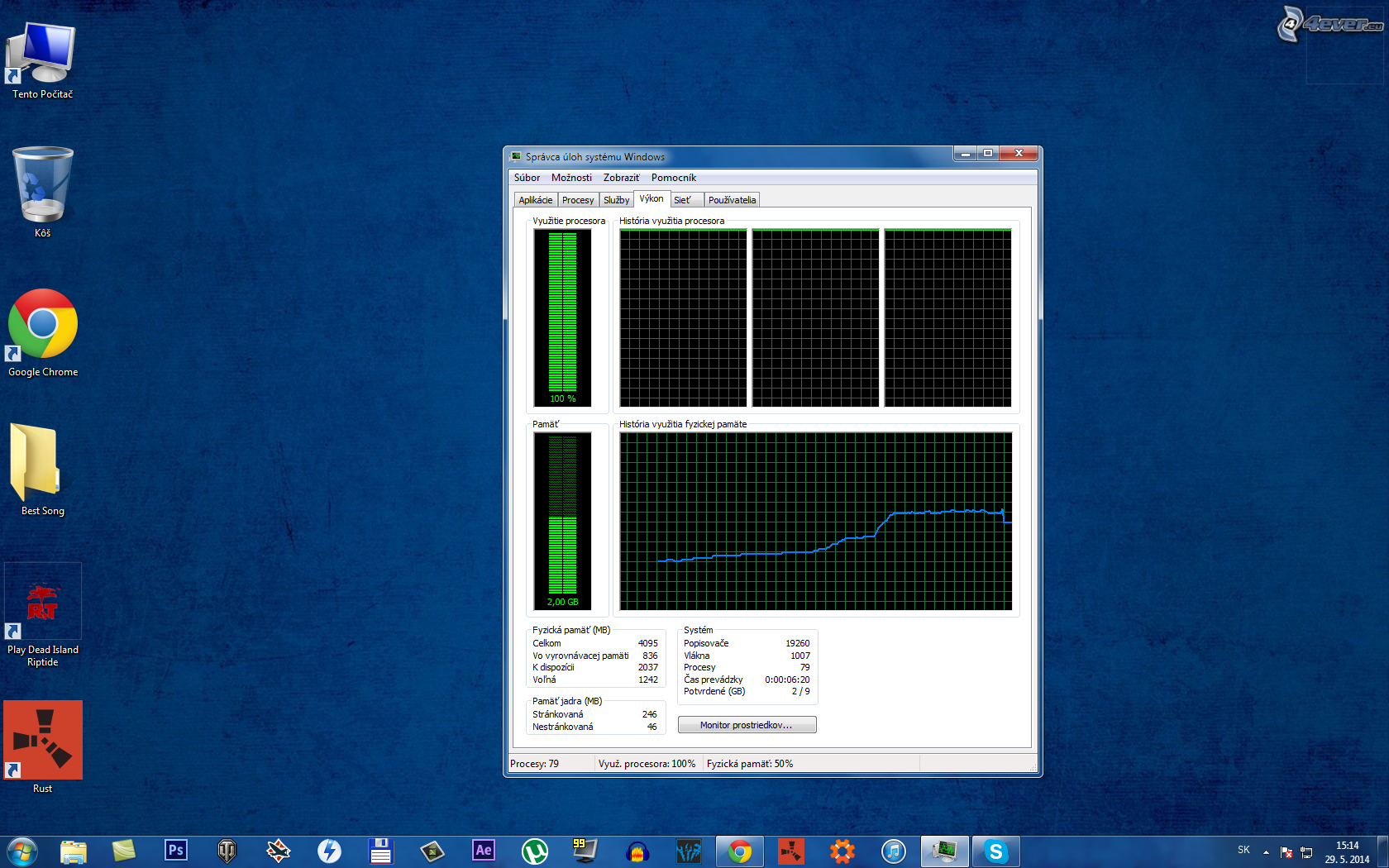Click the Monitor prostriedkov button
Viewport: 1389px width, 868px height.
[x=747, y=725]
